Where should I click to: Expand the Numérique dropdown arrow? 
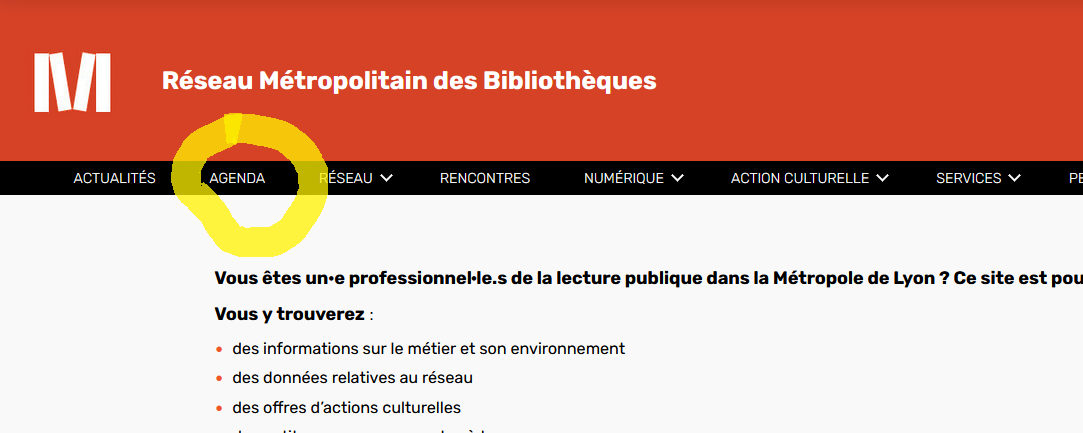point(678,178)
